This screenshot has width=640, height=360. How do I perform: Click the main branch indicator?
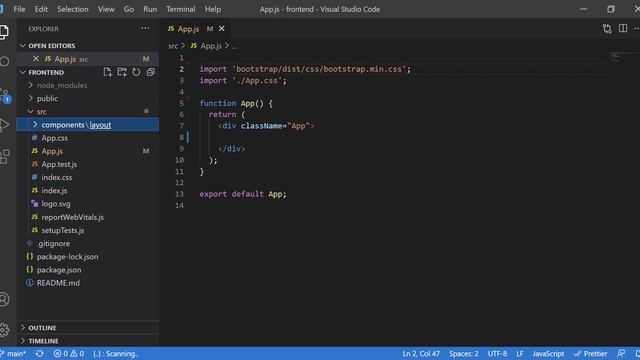pyautogui.click(x=13, y=353)
